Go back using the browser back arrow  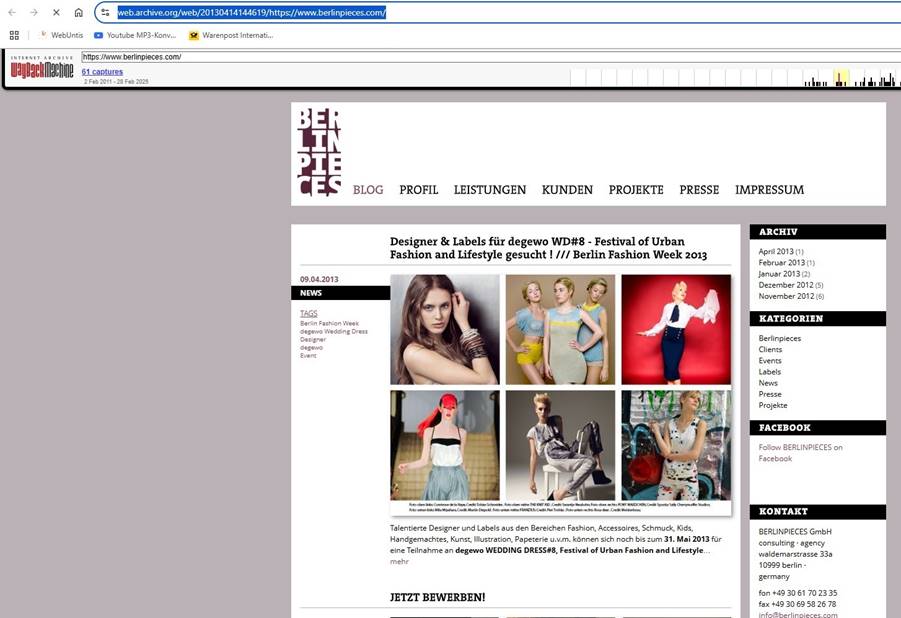(x=12, y=13)
